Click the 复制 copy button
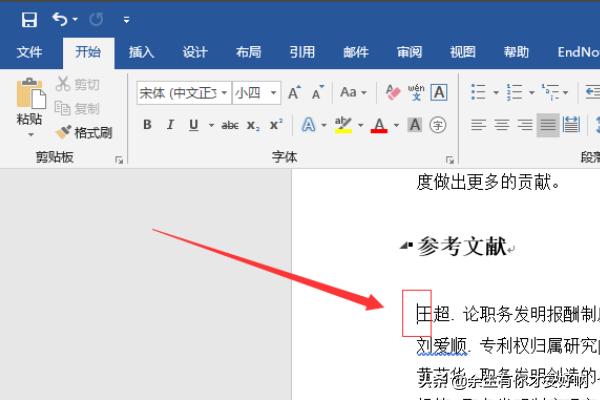600x400 pixels. (x=77, y=109)
